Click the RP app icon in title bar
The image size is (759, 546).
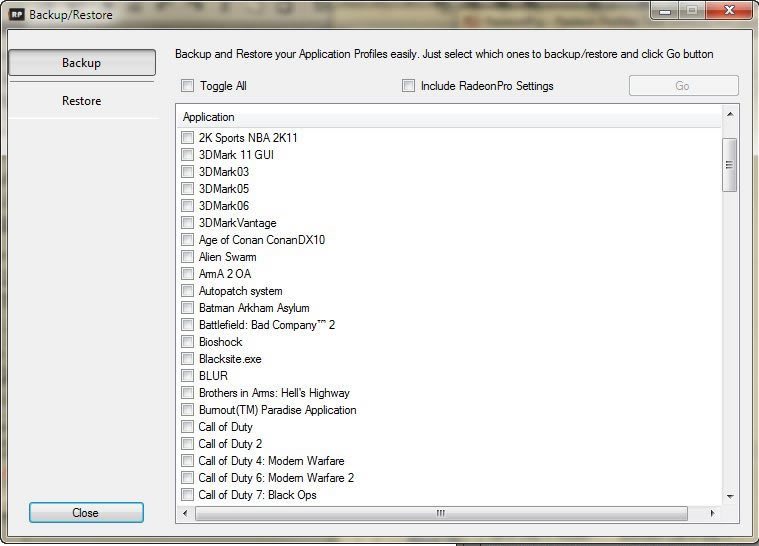pos(17,14)
